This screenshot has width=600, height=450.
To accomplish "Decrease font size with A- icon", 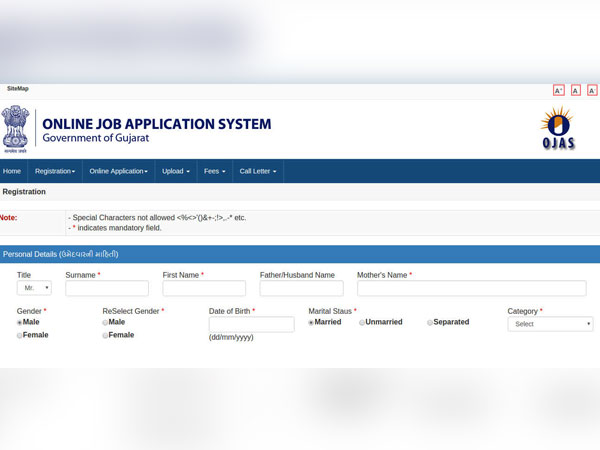I will pyautogui.click(x=592, y=91).
